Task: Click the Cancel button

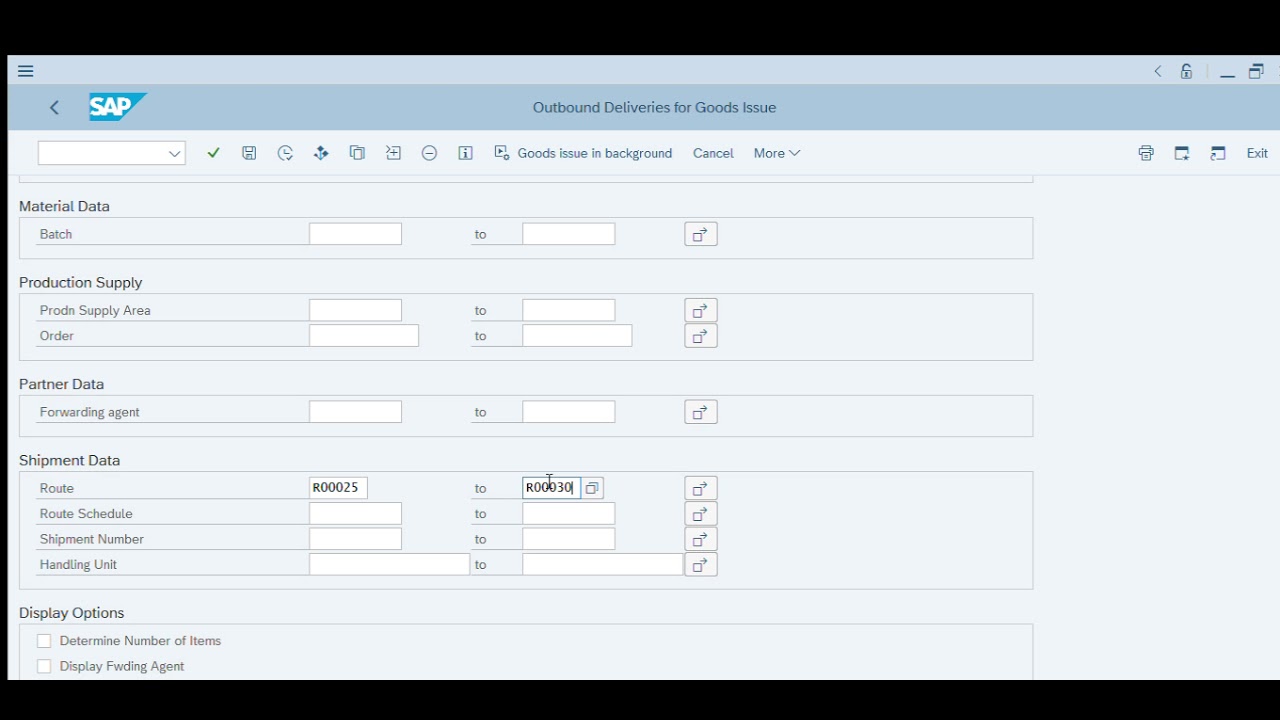Action: coord(713,153)
